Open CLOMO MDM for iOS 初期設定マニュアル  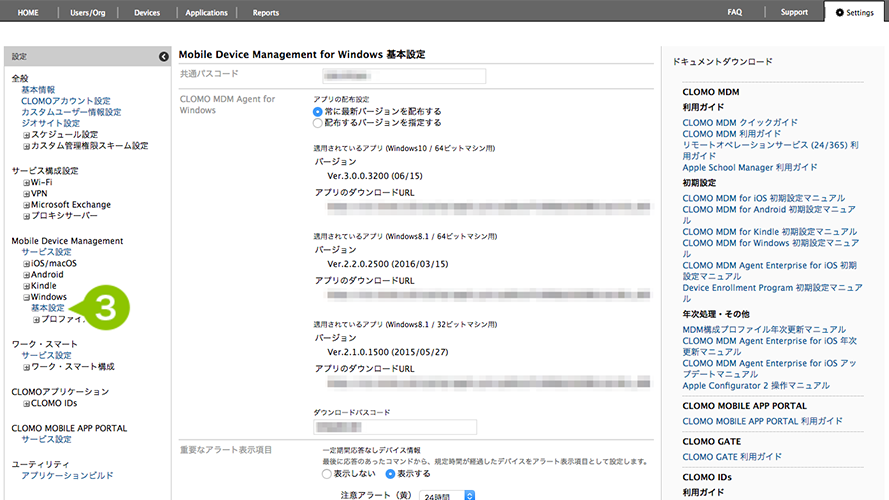click(764, 198)
